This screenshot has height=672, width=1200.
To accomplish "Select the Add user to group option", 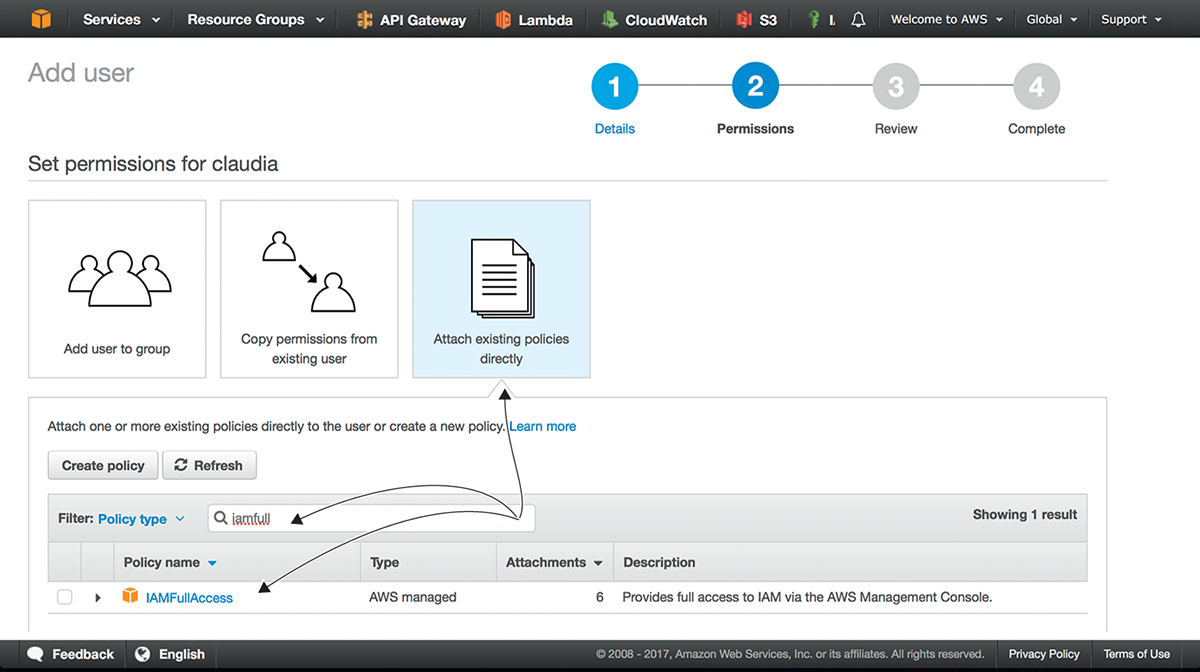I will pyautogui.click(x=117, y=289).
